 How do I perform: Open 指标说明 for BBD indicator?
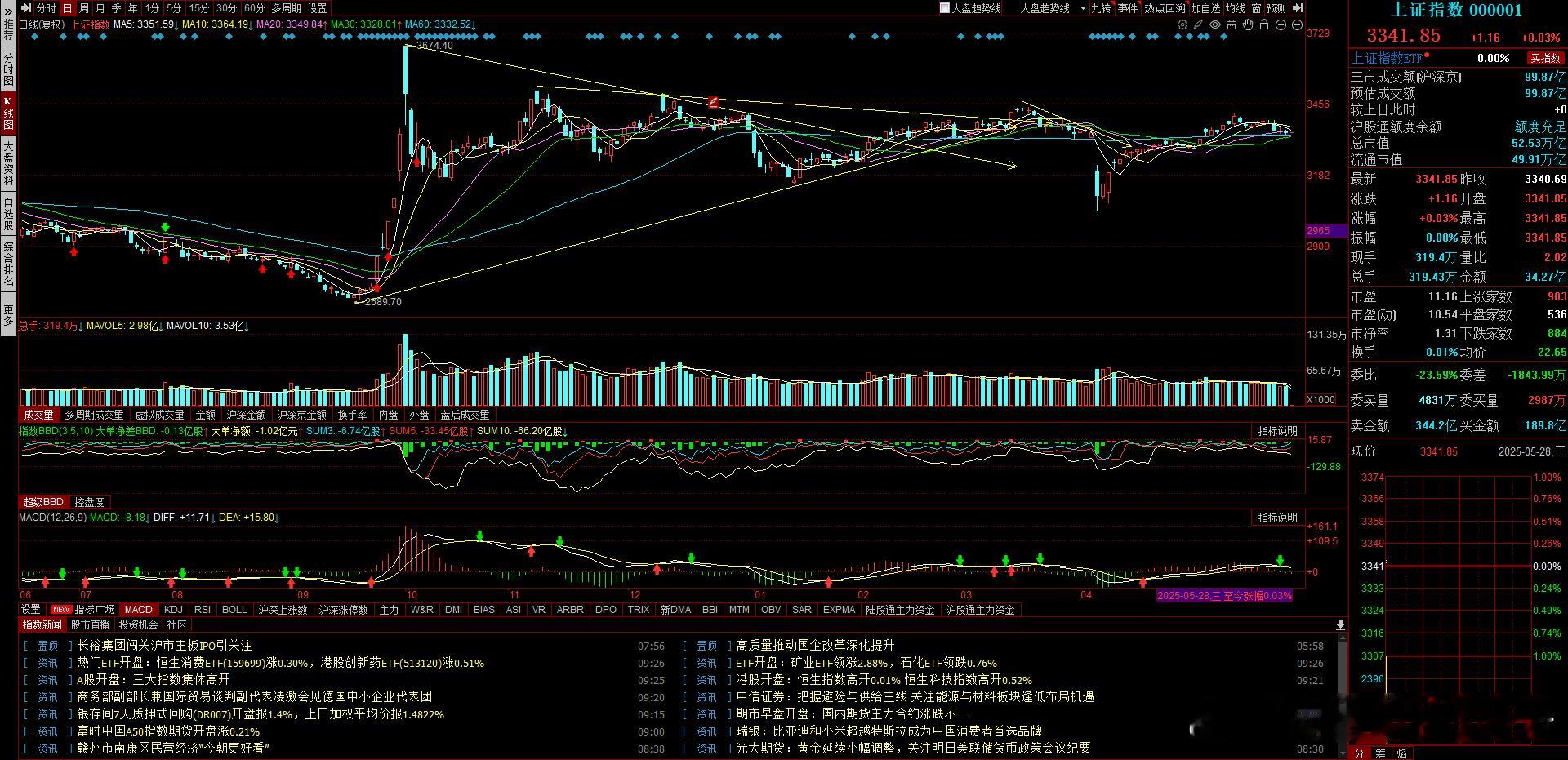coord(1277,431)
